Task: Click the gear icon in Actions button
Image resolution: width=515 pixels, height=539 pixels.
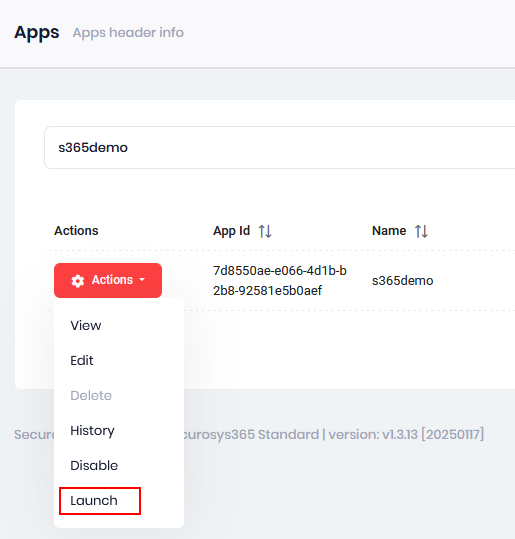Action: (78, 280)
